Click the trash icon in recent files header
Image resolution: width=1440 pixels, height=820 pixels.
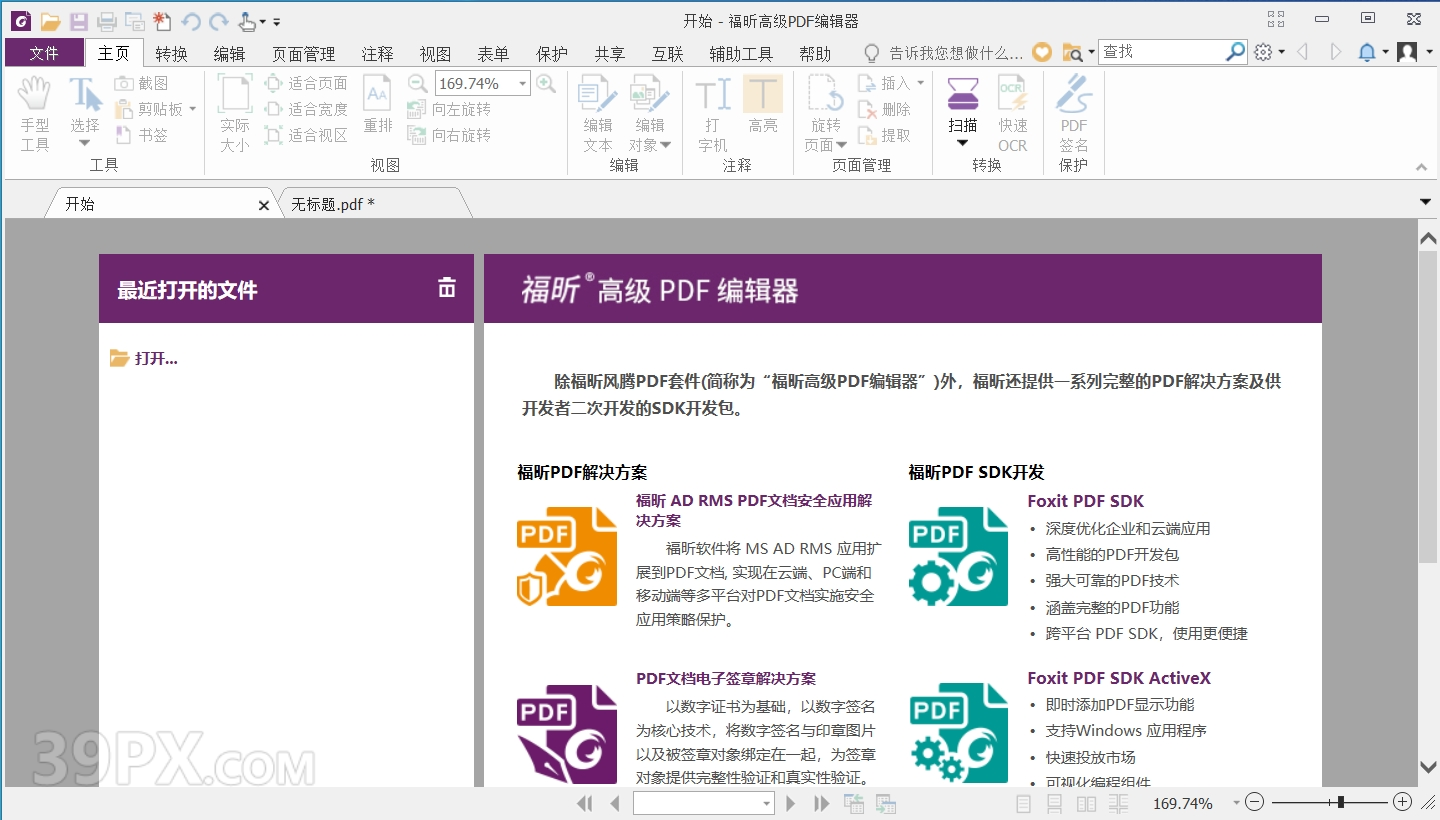pos(447,288)
